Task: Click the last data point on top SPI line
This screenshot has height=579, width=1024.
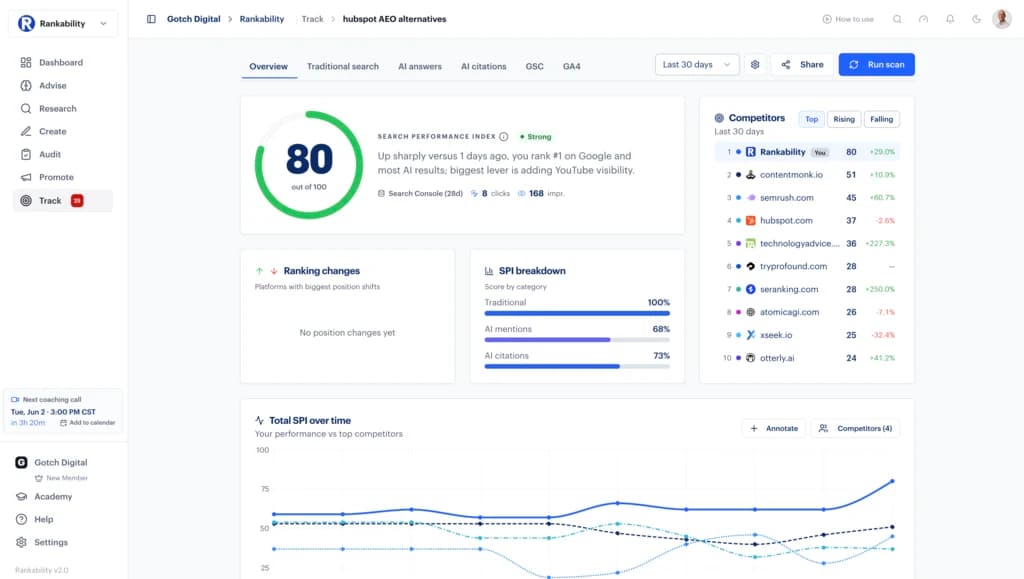Action: coord(892,481)
